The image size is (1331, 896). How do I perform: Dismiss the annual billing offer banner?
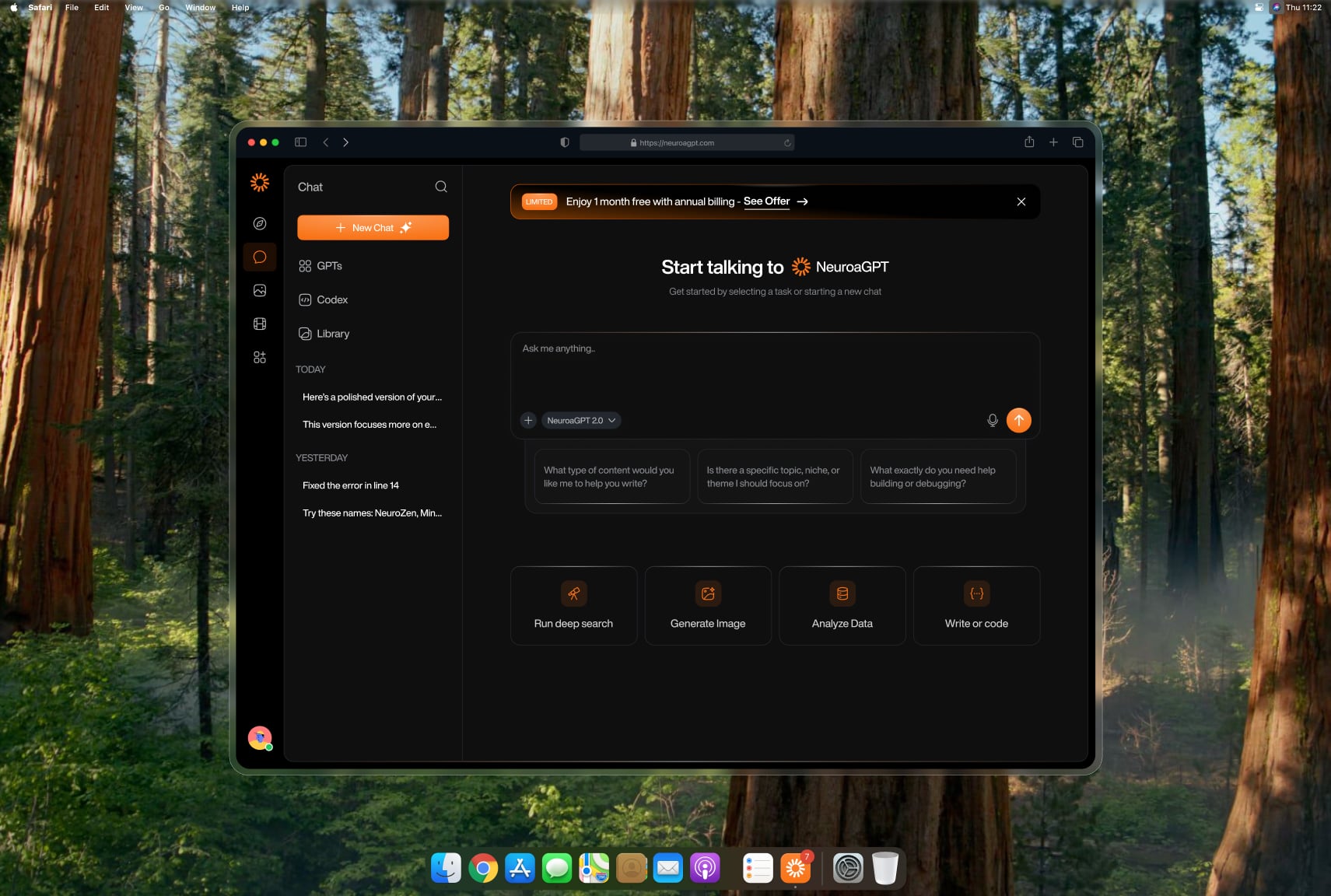[1021, 201]
